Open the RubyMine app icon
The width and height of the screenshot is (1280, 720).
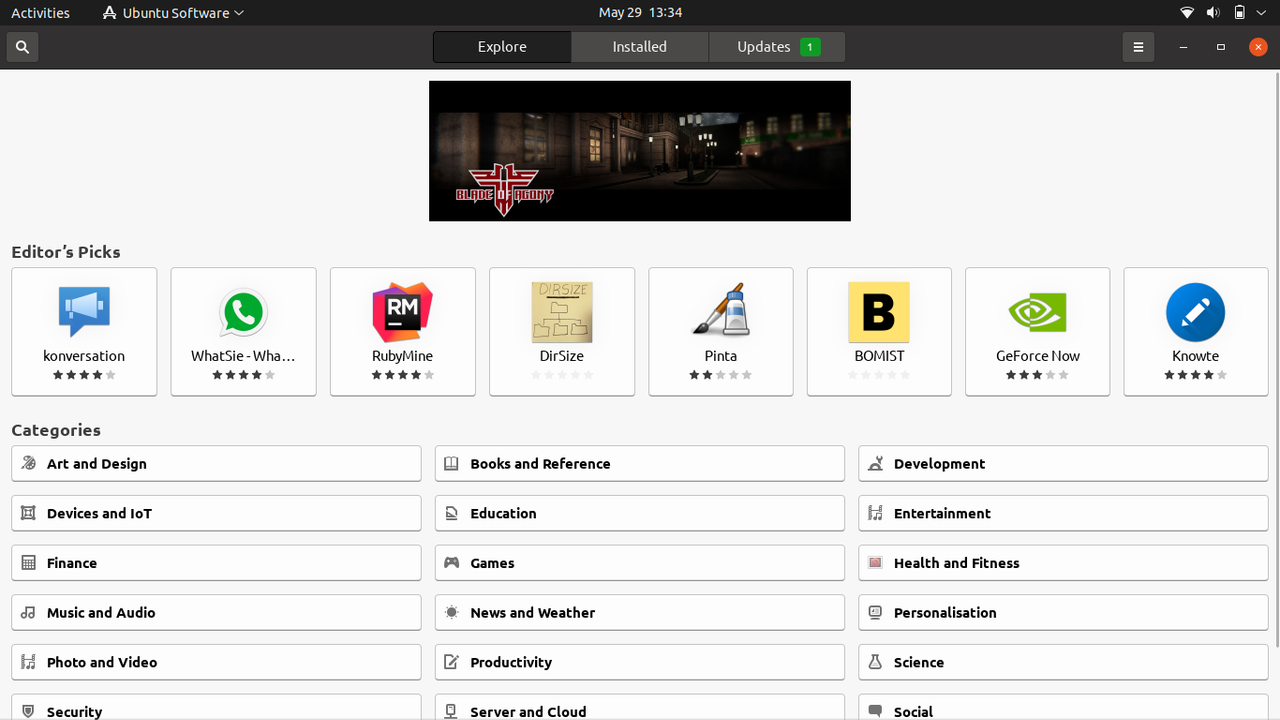click(402, 312)
